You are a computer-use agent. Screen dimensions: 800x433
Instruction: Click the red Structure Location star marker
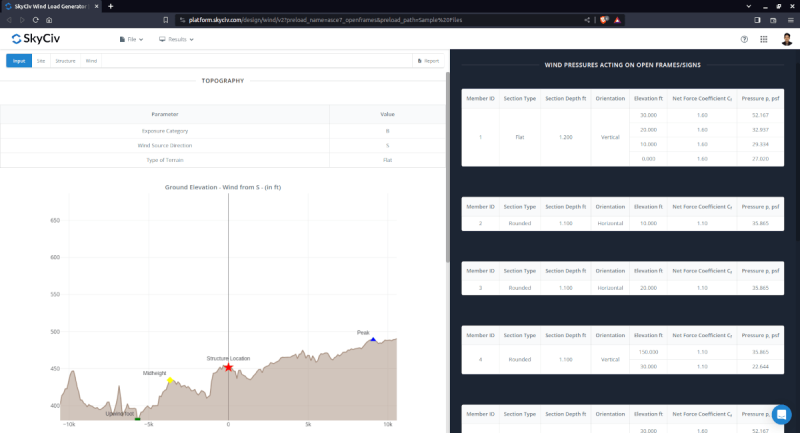click(x=229, y=368)
